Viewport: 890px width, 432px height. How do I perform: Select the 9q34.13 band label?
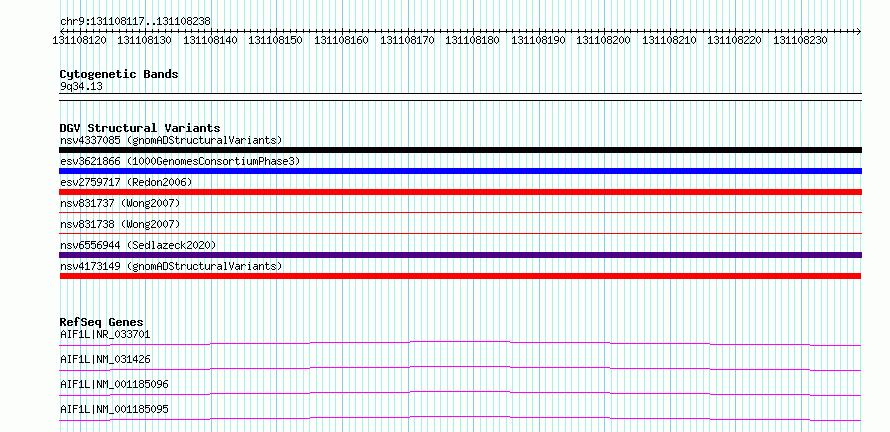[x=81, y=87]
